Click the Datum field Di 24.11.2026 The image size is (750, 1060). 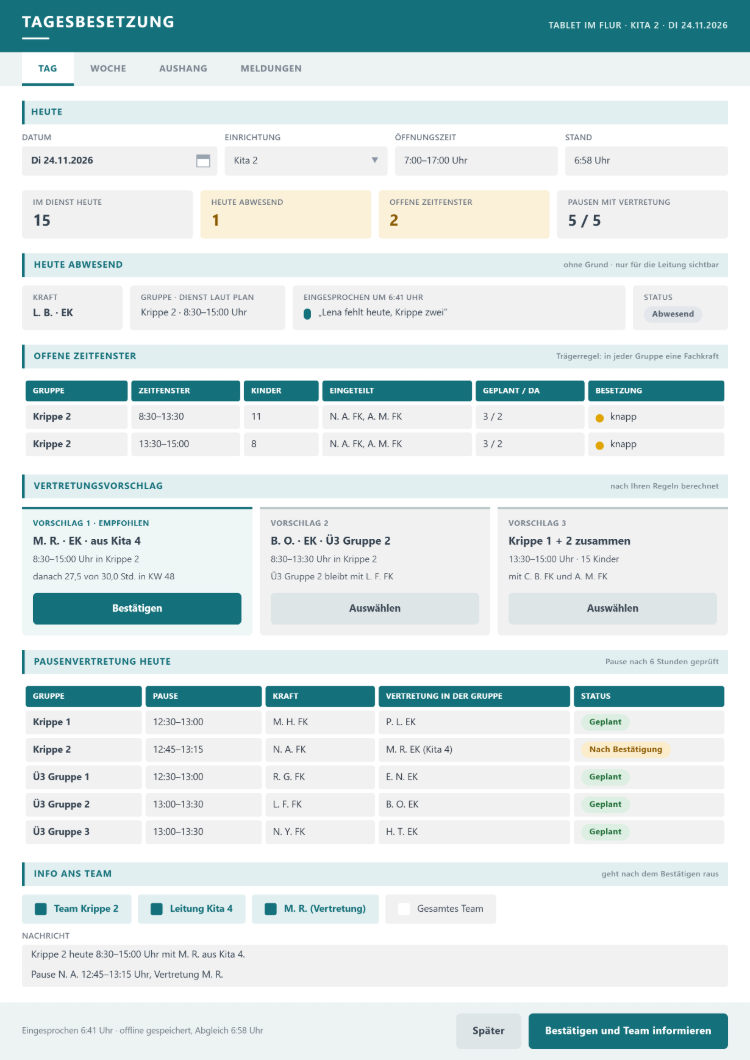point(120,161)
